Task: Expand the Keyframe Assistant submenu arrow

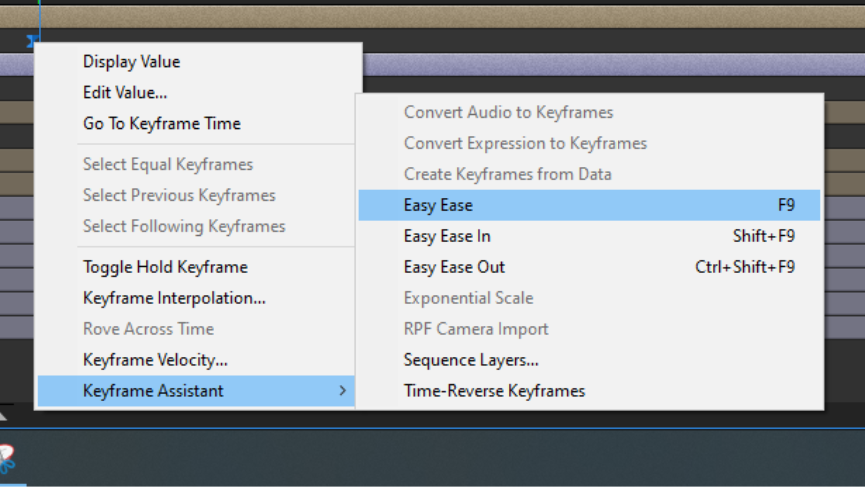Action: pyautogui.click(x=342, y=391)
